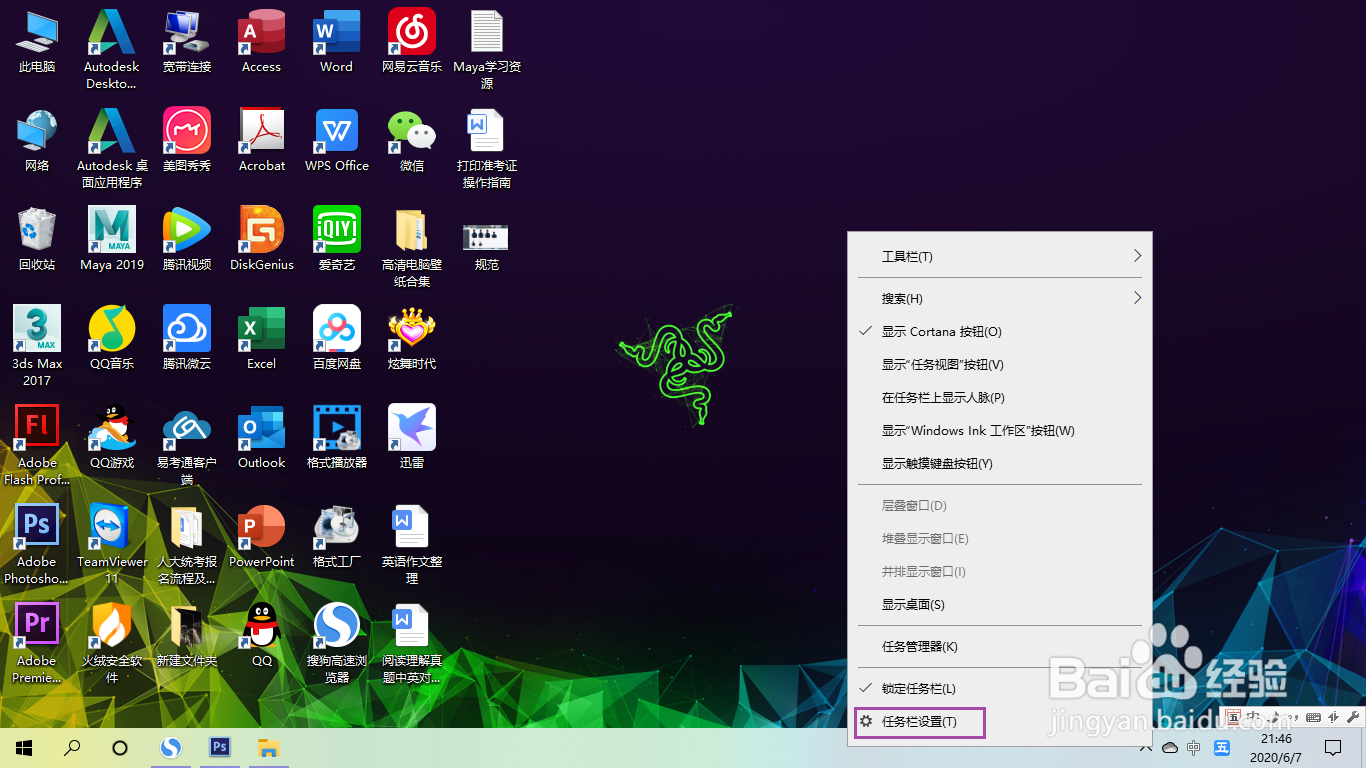Select the 高清电脑壁纸合集 folder
This screenshot has width=1366, height=768.
[412, 247]
